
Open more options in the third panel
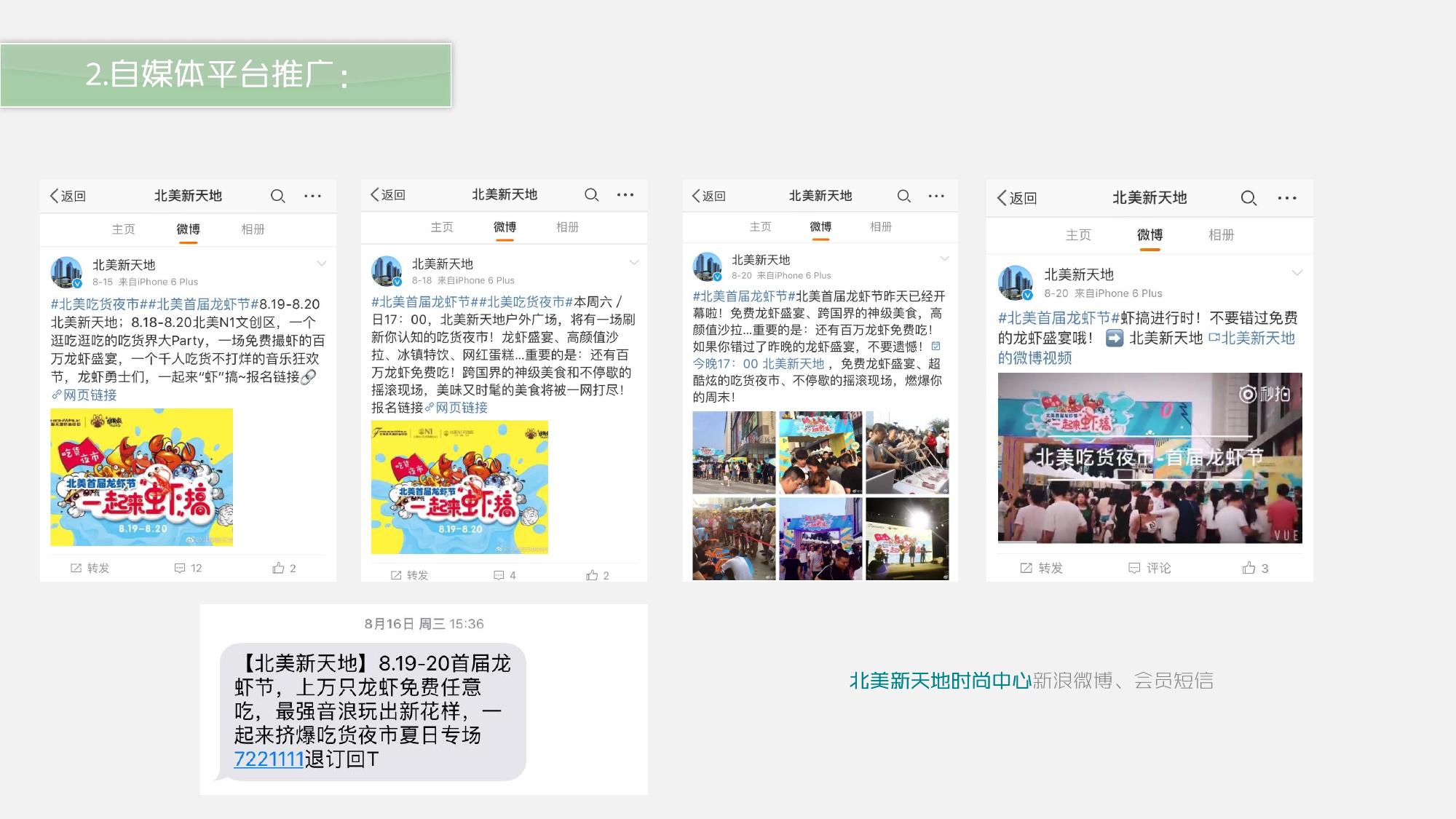[936, 196]
